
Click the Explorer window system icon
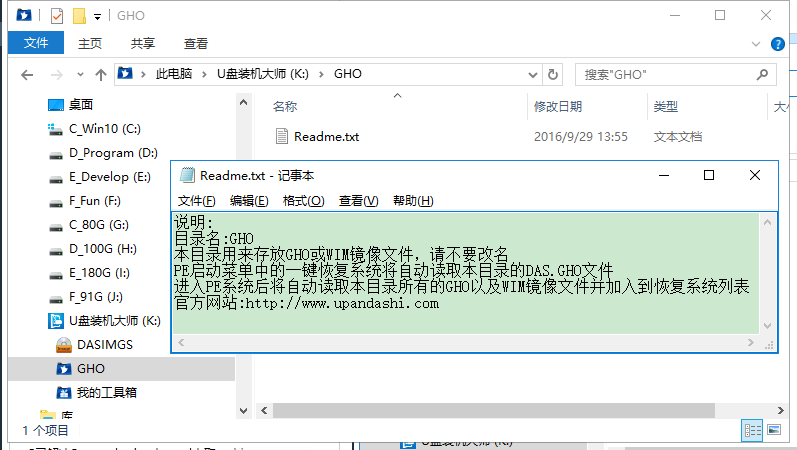tap(24, 15)
